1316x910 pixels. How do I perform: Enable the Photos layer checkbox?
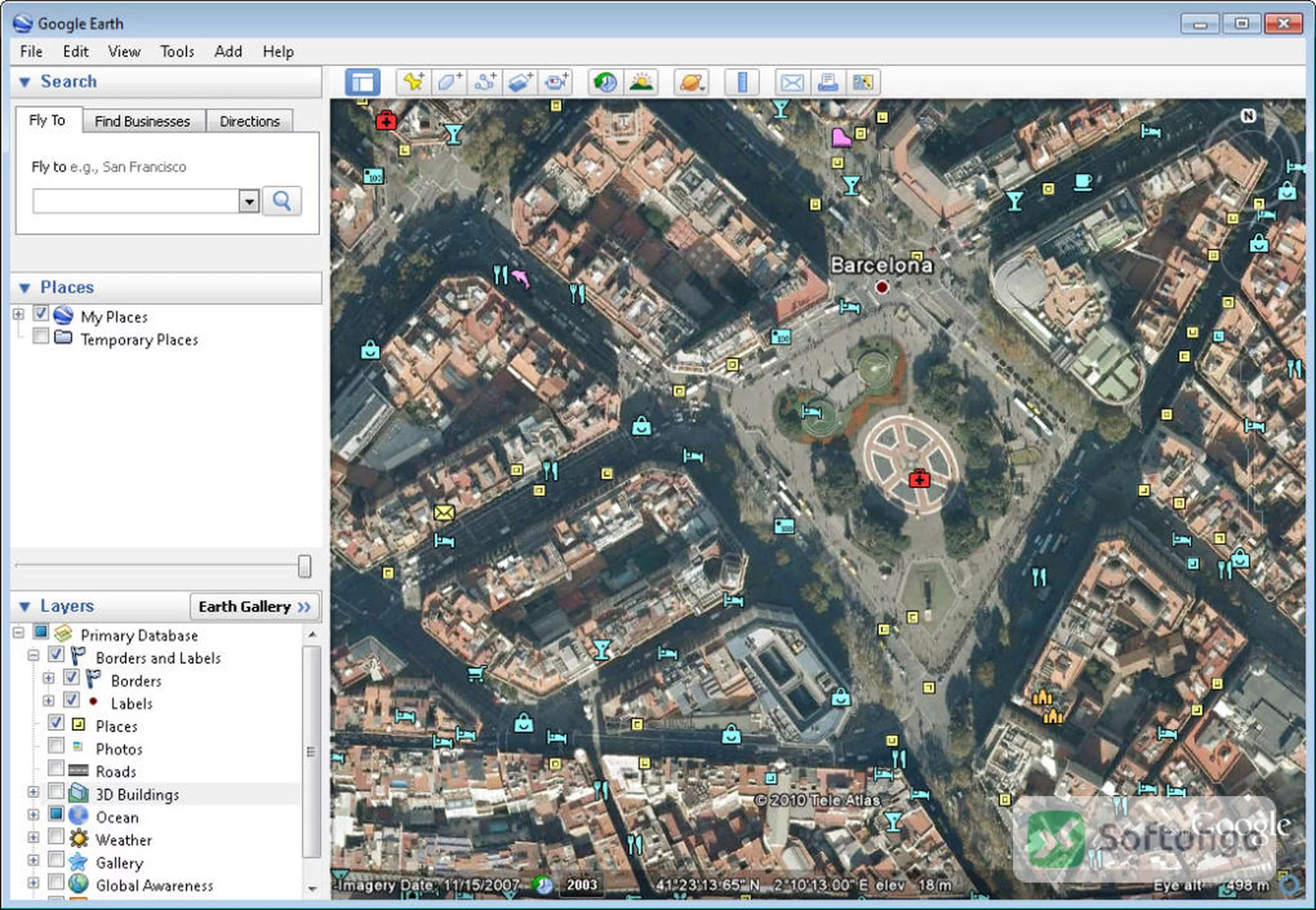[56, 745]
